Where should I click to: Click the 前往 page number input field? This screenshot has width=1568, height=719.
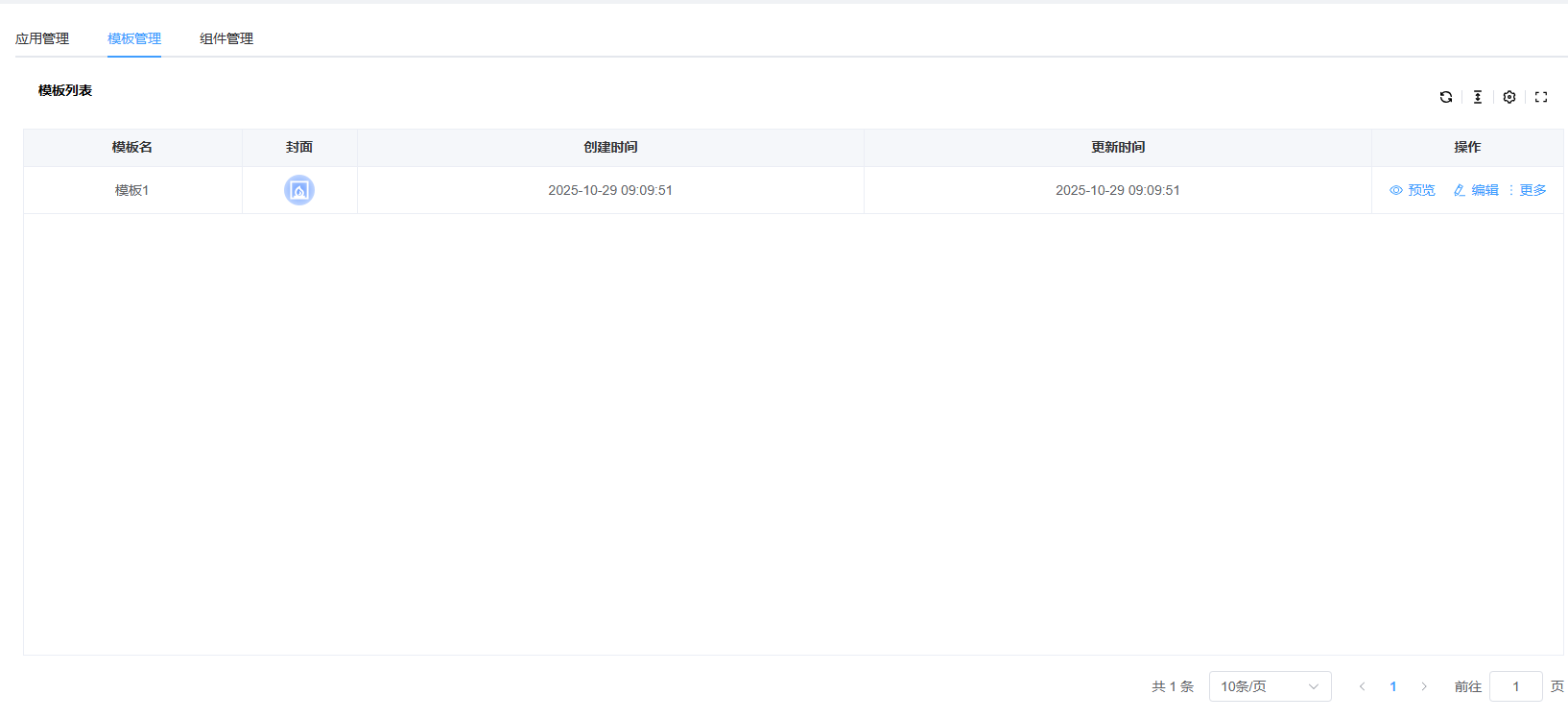[x=1516, y=686]
